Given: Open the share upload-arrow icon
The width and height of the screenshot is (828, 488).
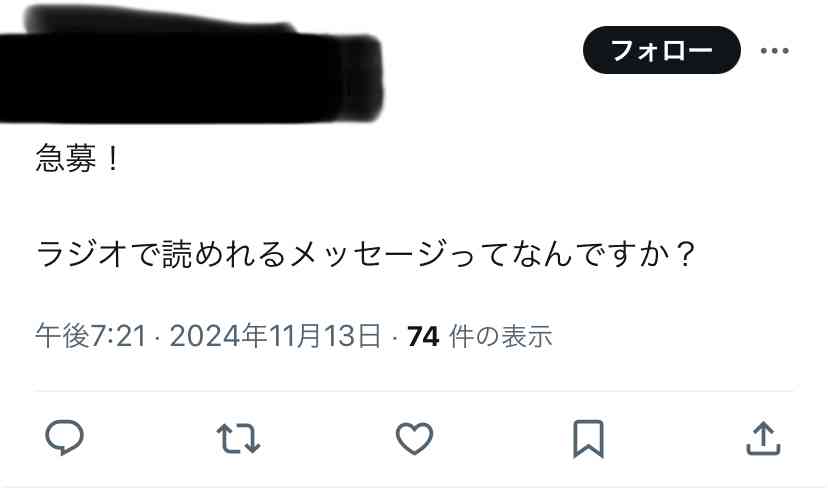Looking at the screenshot, I should point(764,438).
